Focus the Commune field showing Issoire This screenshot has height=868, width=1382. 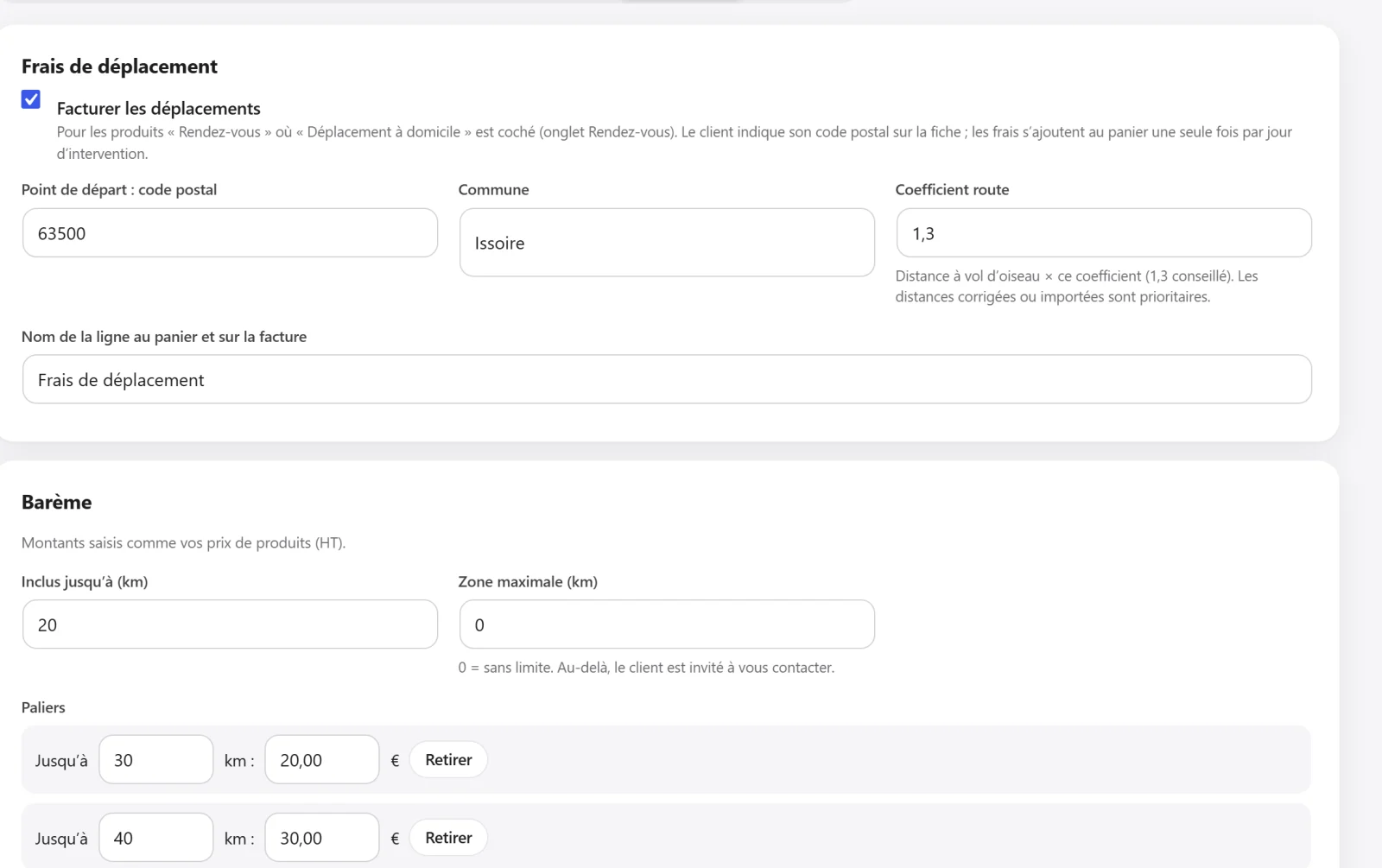click(x=667, y=243)
